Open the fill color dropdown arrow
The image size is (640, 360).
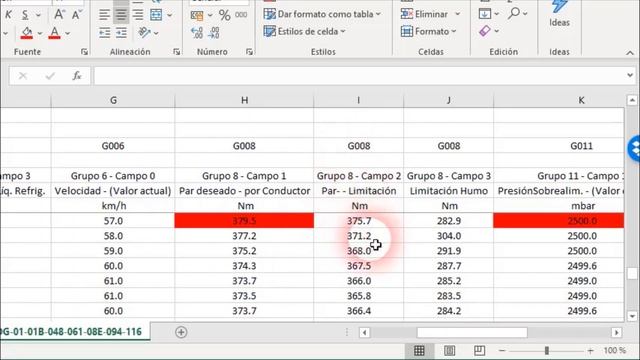pyautogui.click(x=40, y=33)
